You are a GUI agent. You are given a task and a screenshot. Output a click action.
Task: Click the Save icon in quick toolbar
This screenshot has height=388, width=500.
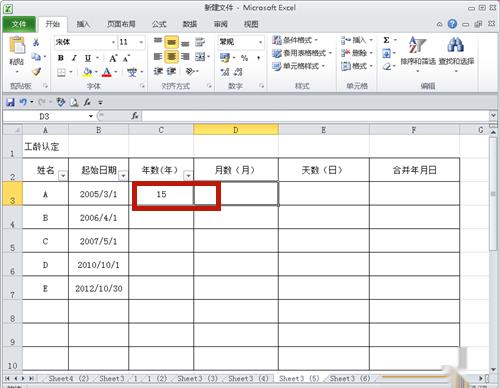pyautogui.click(x=10, y=102)
